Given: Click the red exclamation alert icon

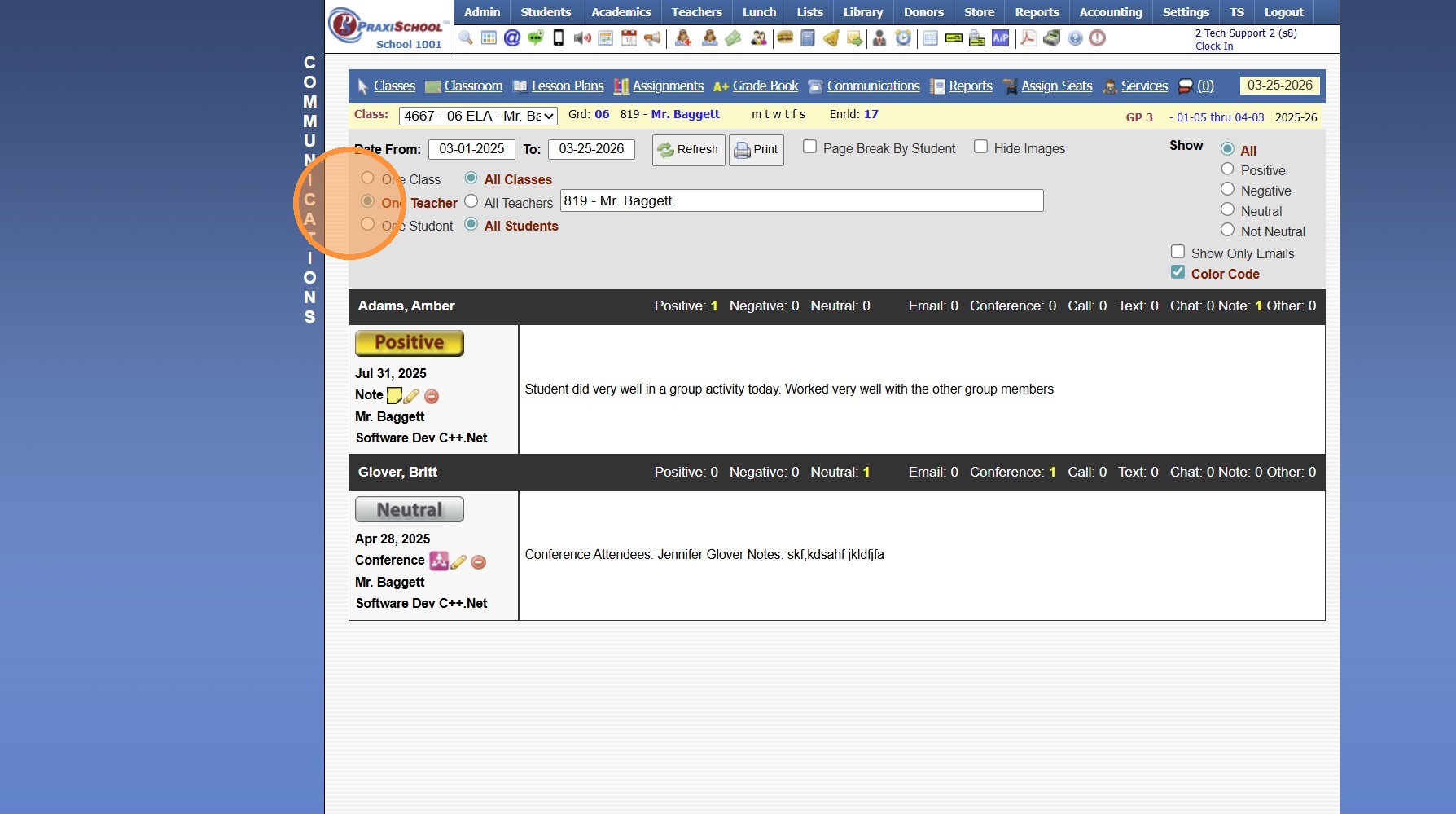Looking at the screenshot, I should (1098, 38).
